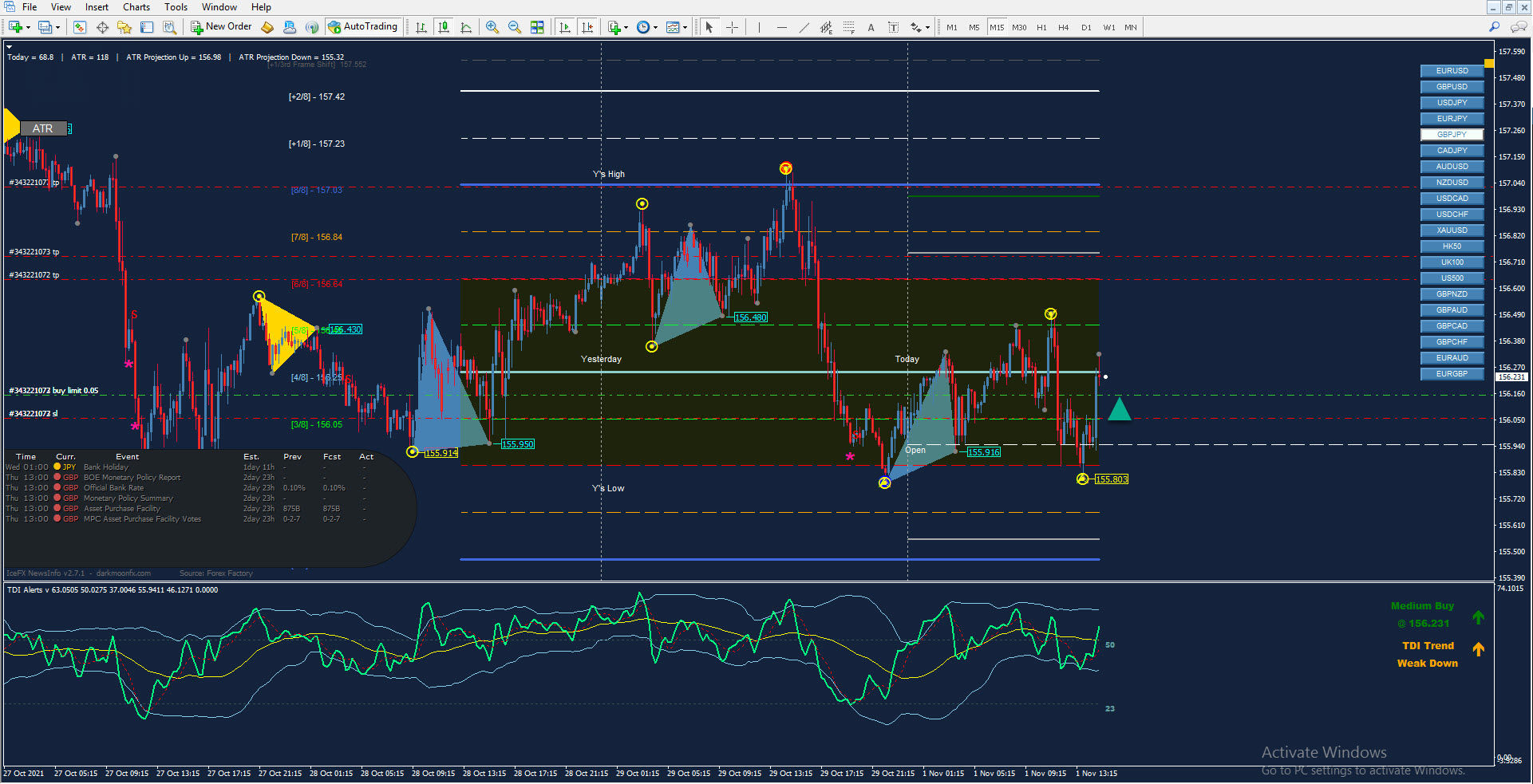Switch to the EURUSD symbol button
The width and height of the screenshot is (1533, 784).
(x=1452, y=71)
